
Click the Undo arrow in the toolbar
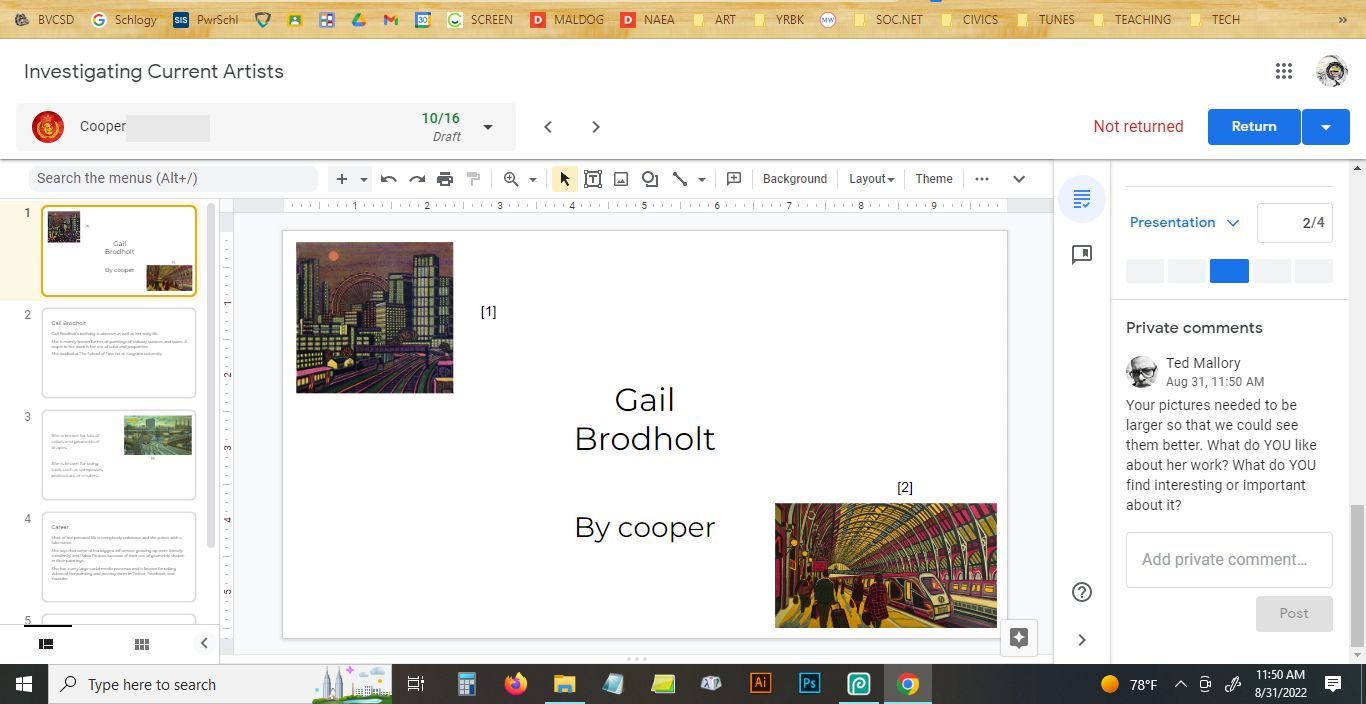coord(388,179)
